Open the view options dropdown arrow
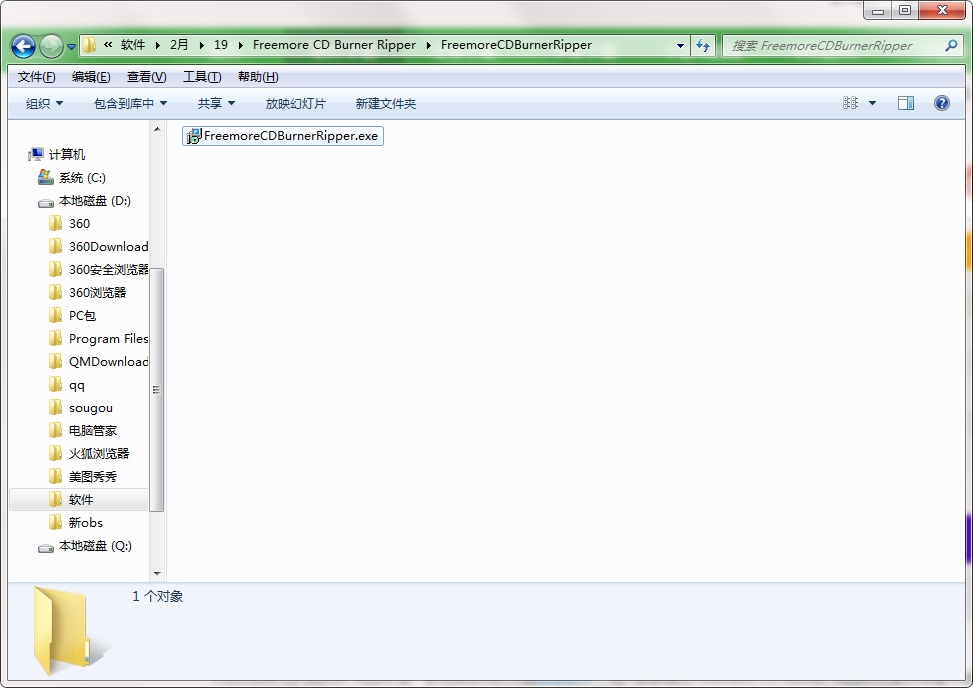Screen dimensions: 973x688 pyautogui.click(x=872, y=103)
